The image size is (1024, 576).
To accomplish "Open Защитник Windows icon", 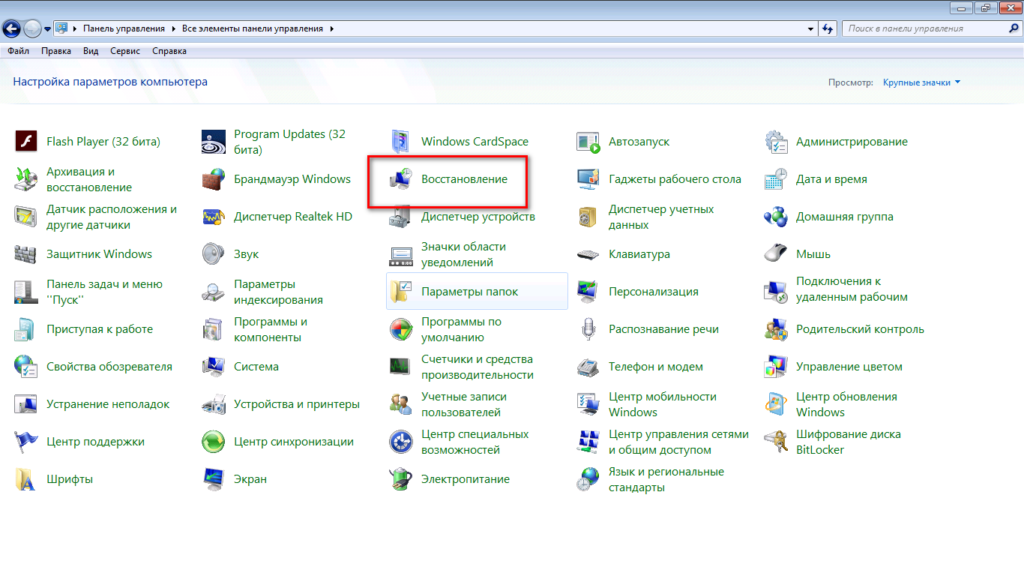I will point(25,254).
